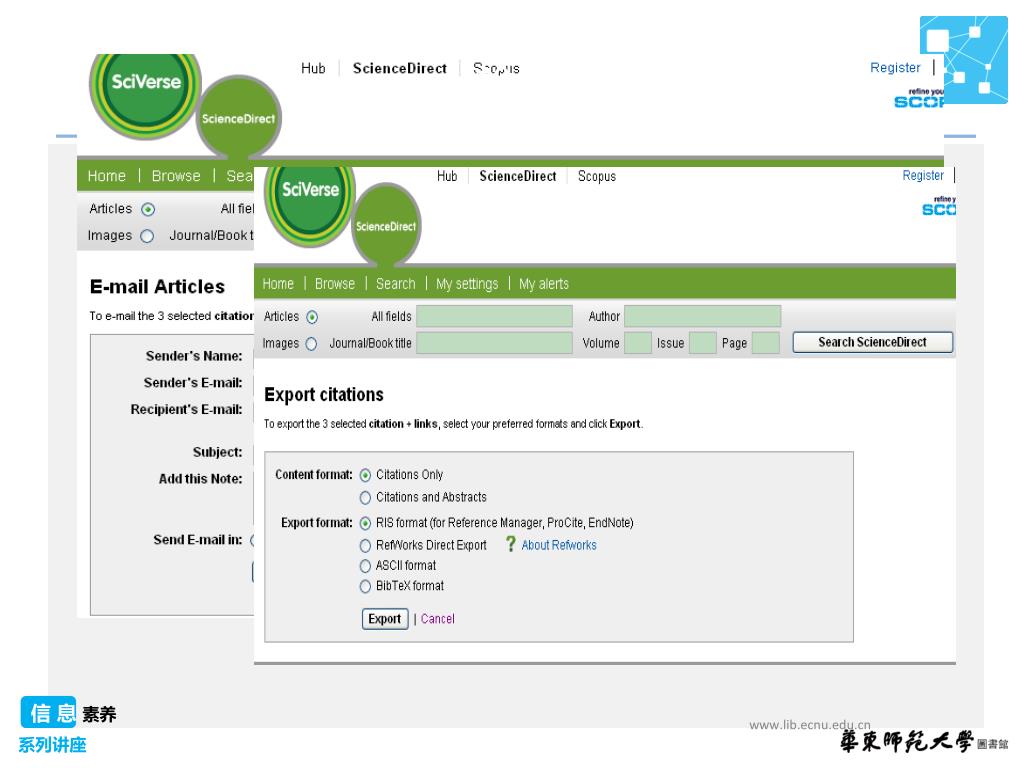Click the Cancel link beside Export
The height and width of the screenshot is (768, 1024).
[438, 619]
